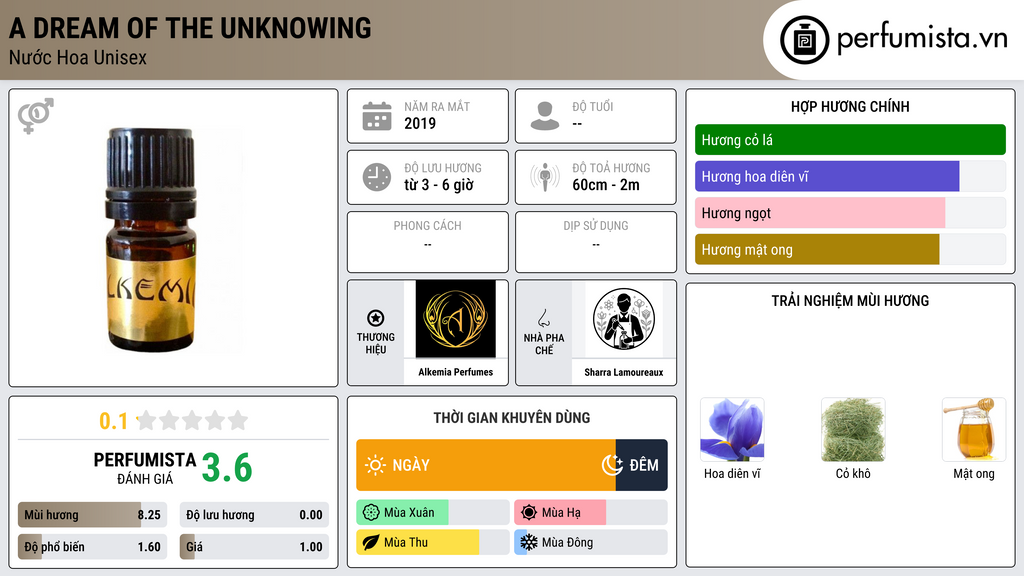Click the Nước Hoa Unisex subtitle
Image resolution: width=1024 pixels, height=576 pixels.
(x=78, y=57)
